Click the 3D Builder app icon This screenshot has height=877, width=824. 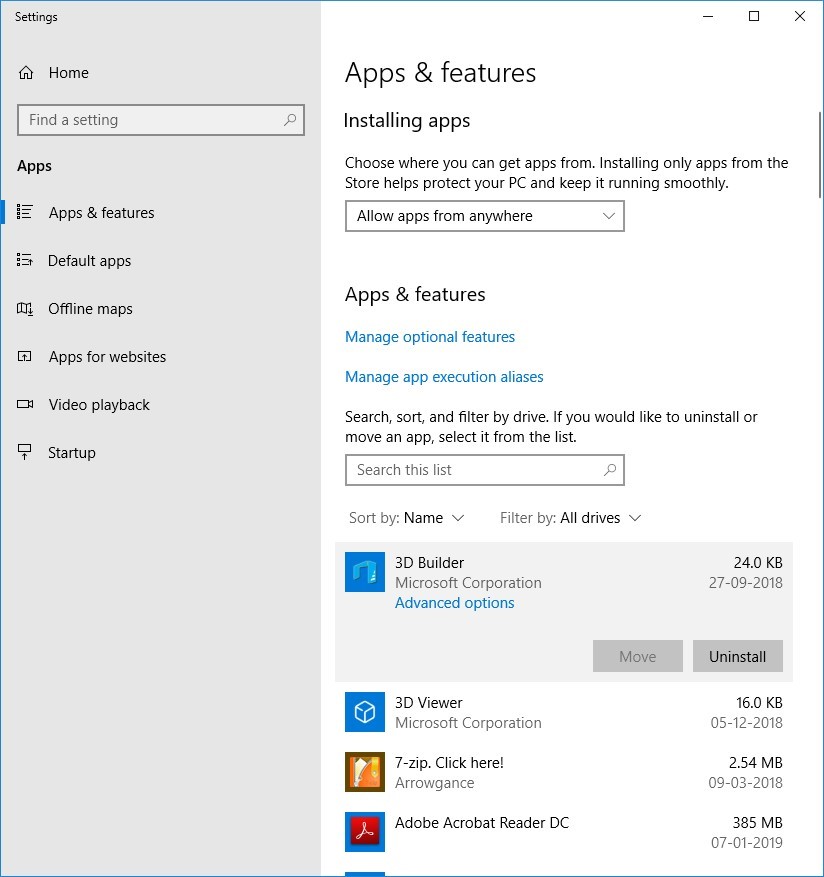[365, 572]
